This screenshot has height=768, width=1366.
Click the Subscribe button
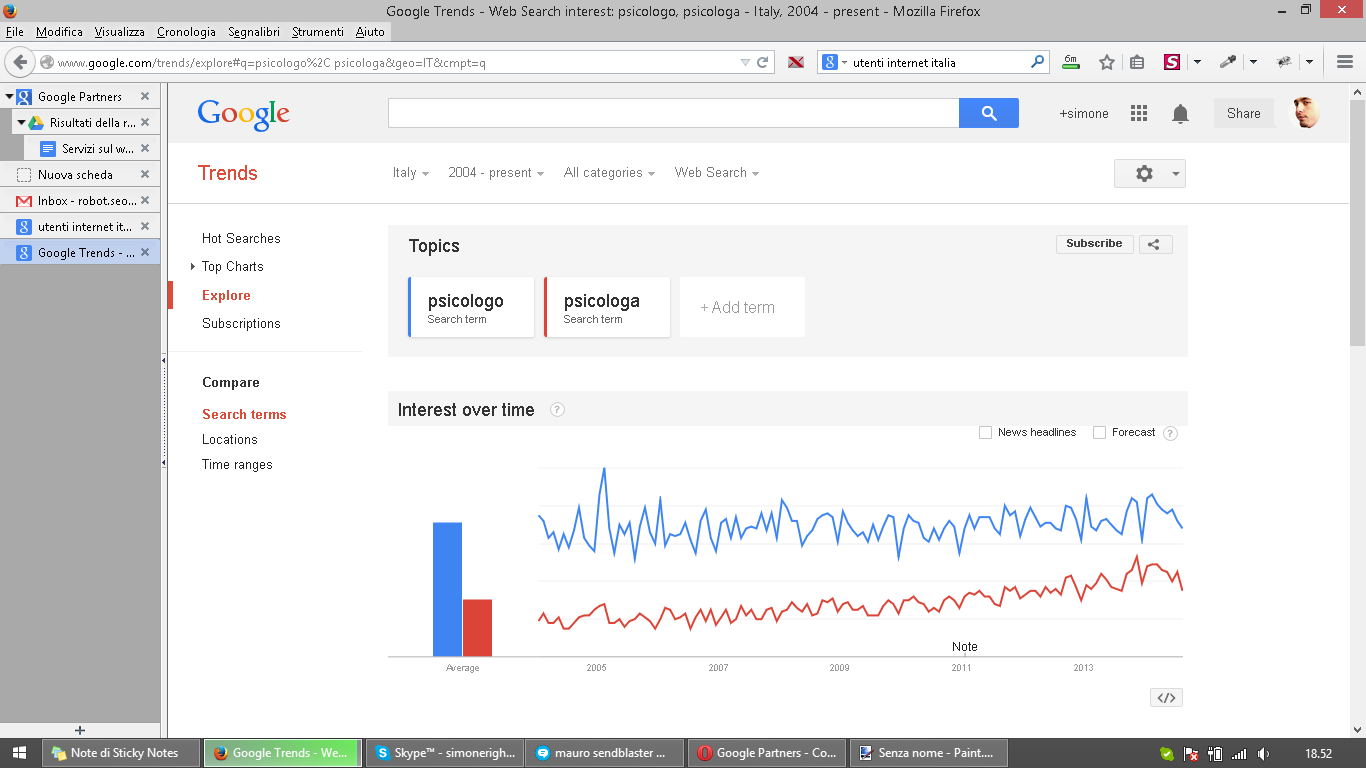coord(1094,244)
